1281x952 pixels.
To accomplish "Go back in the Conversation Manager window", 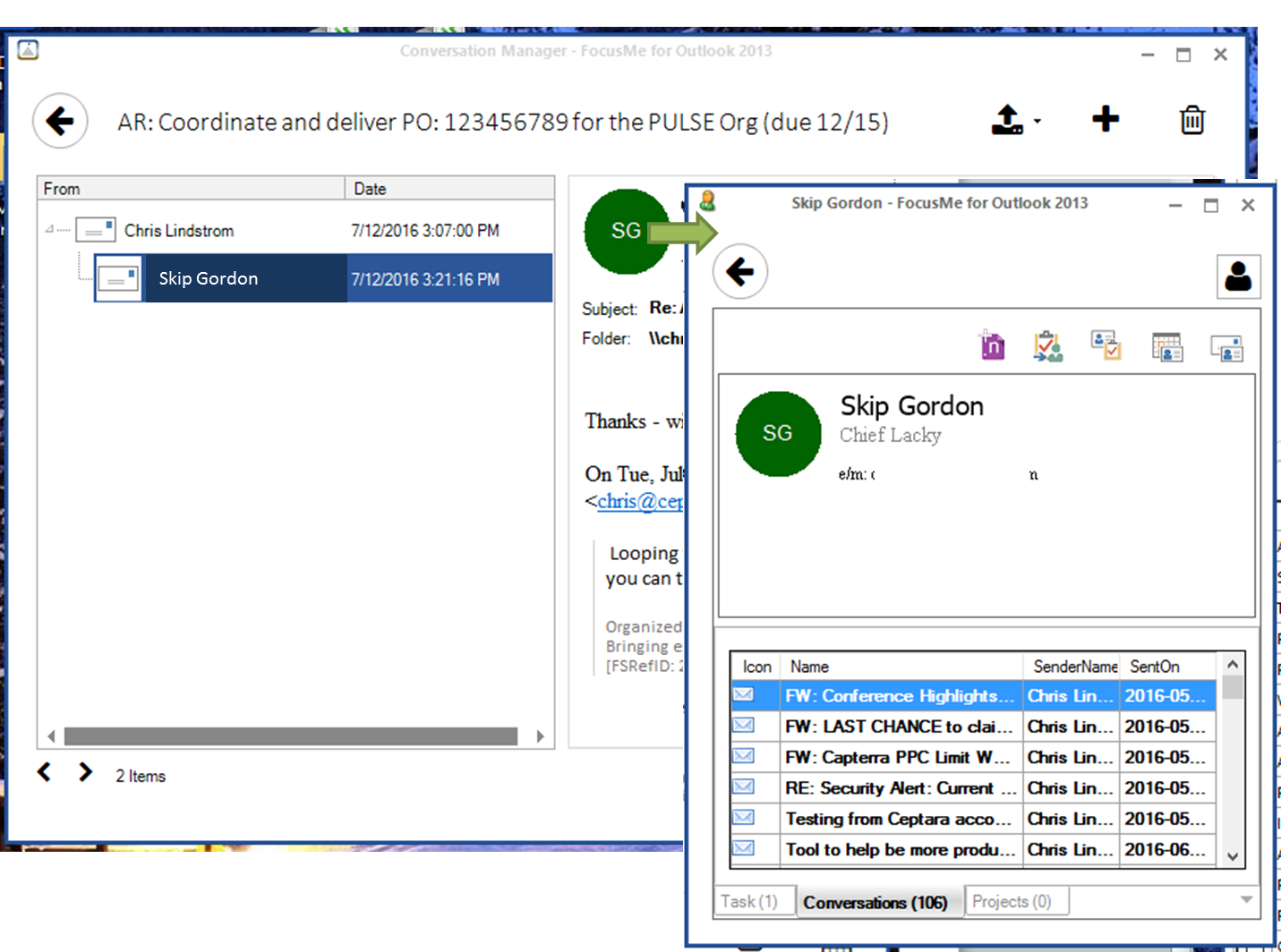I will [60, 121].
